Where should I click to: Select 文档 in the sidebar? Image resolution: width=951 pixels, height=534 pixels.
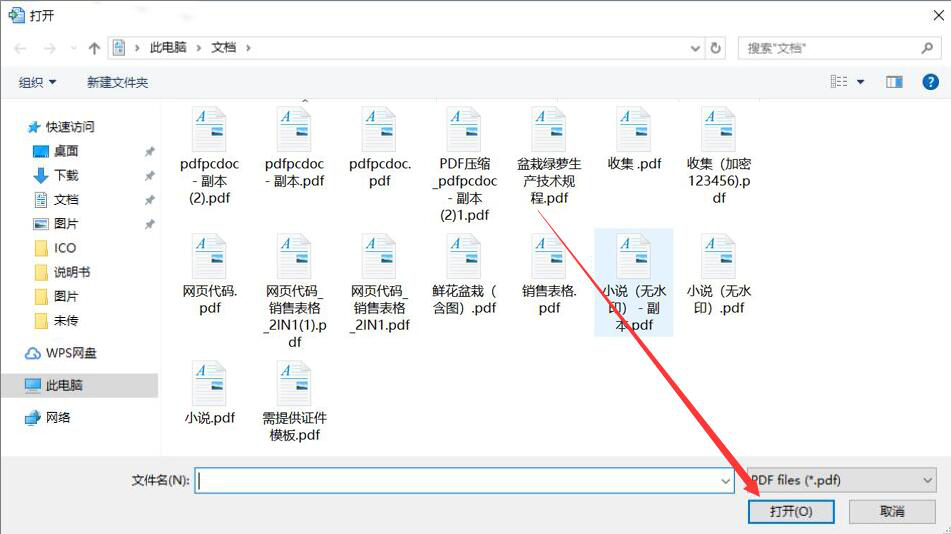pyautogui.click(x=55, y=200)
